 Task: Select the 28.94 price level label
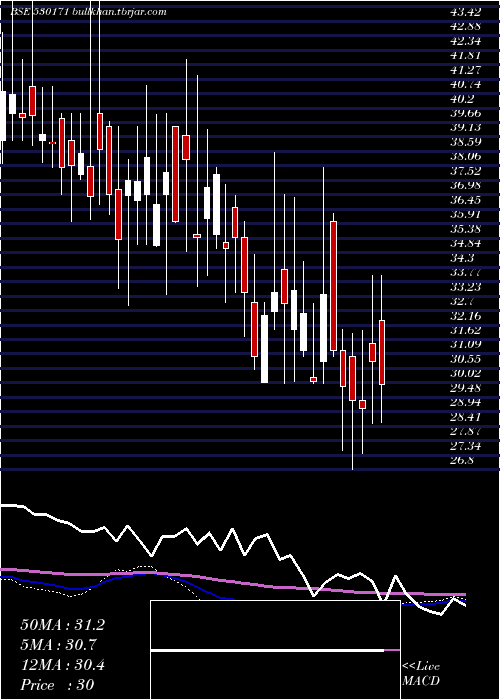click(466, 402)
